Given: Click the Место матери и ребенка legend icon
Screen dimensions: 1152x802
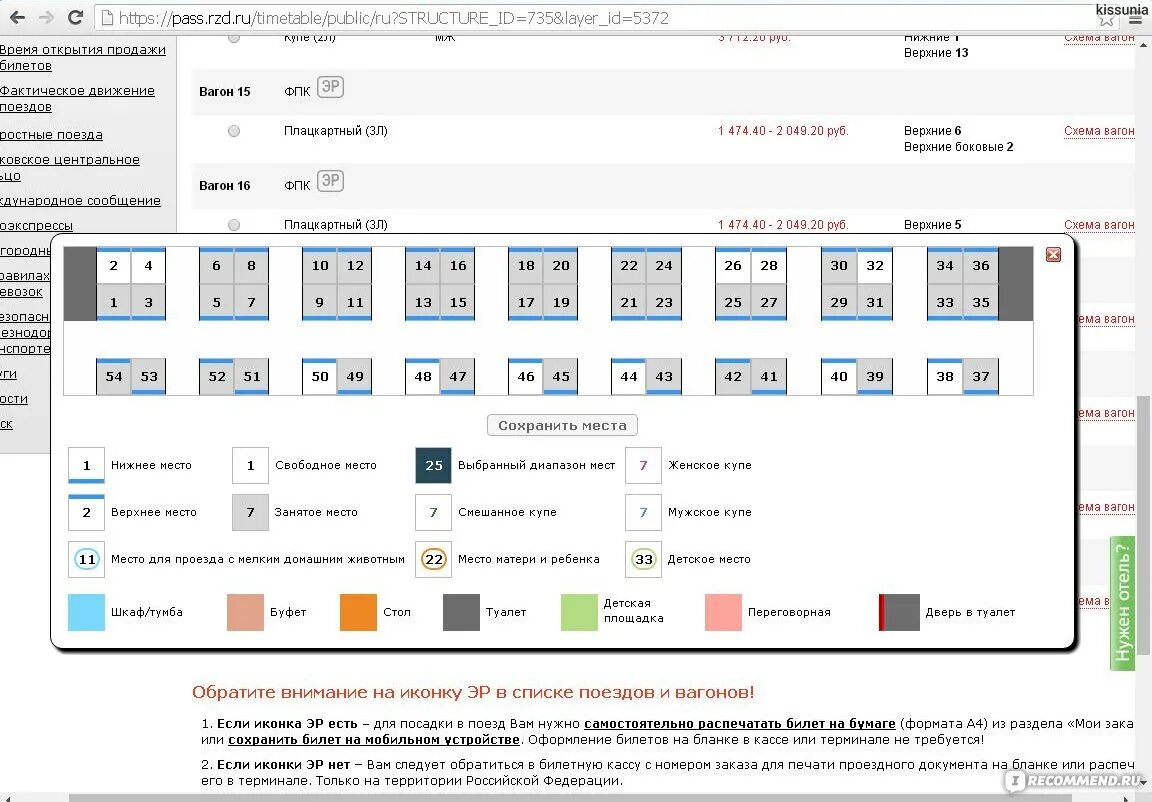Looking at the screenshot, I should tap(433, 560).
